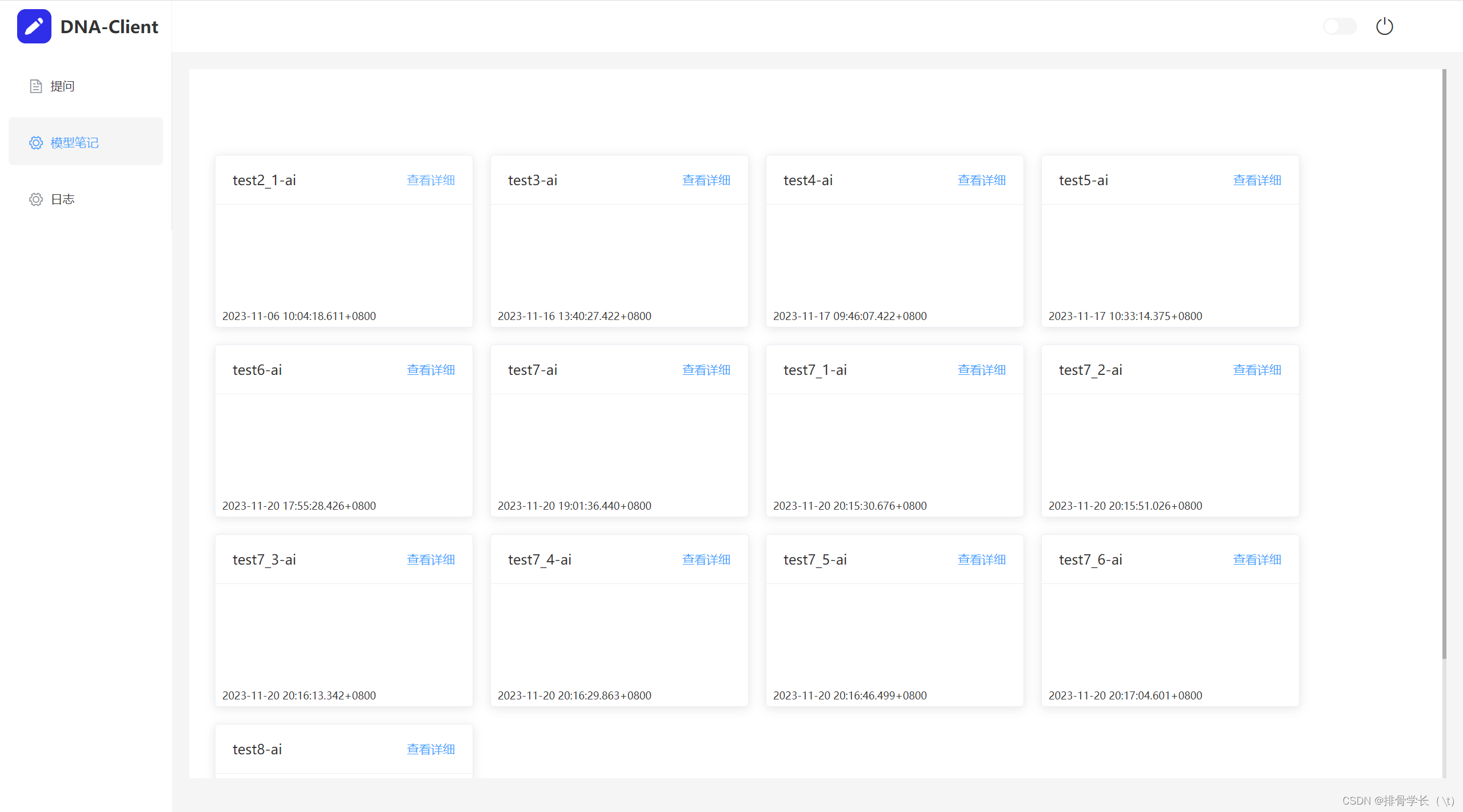Click timestamp 2023-11-06 10:04:18.611+0800
This screenshot has height=812, width=1463.
299,317
